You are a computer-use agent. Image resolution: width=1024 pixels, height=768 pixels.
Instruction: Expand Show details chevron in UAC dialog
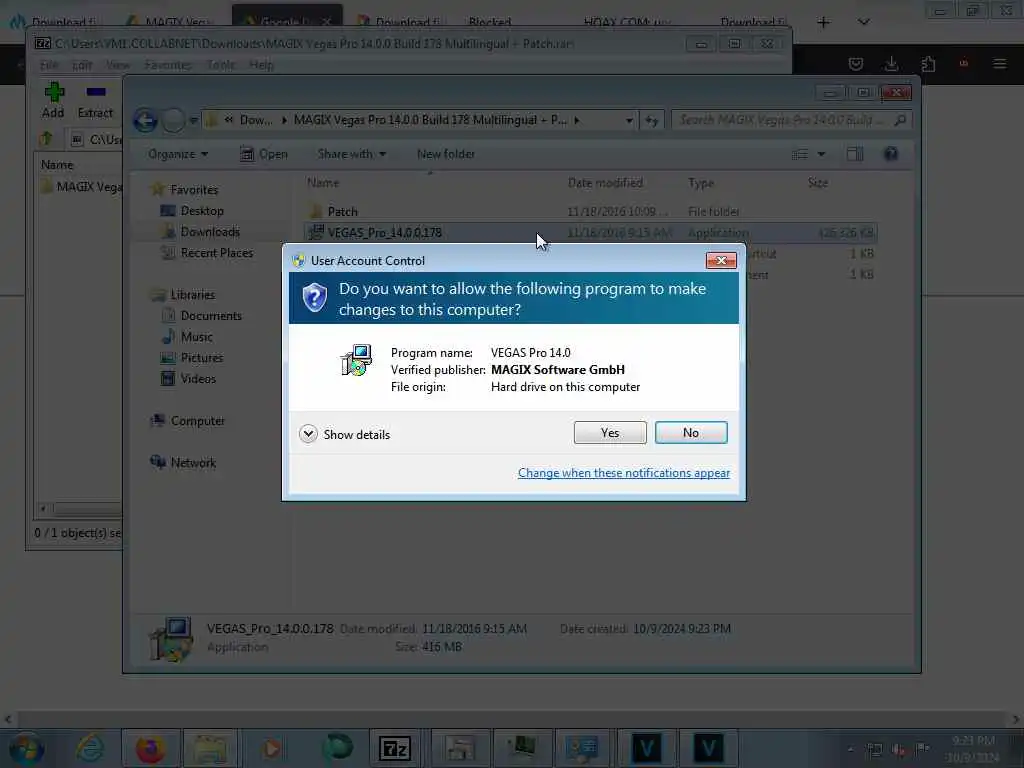point(308,434)
